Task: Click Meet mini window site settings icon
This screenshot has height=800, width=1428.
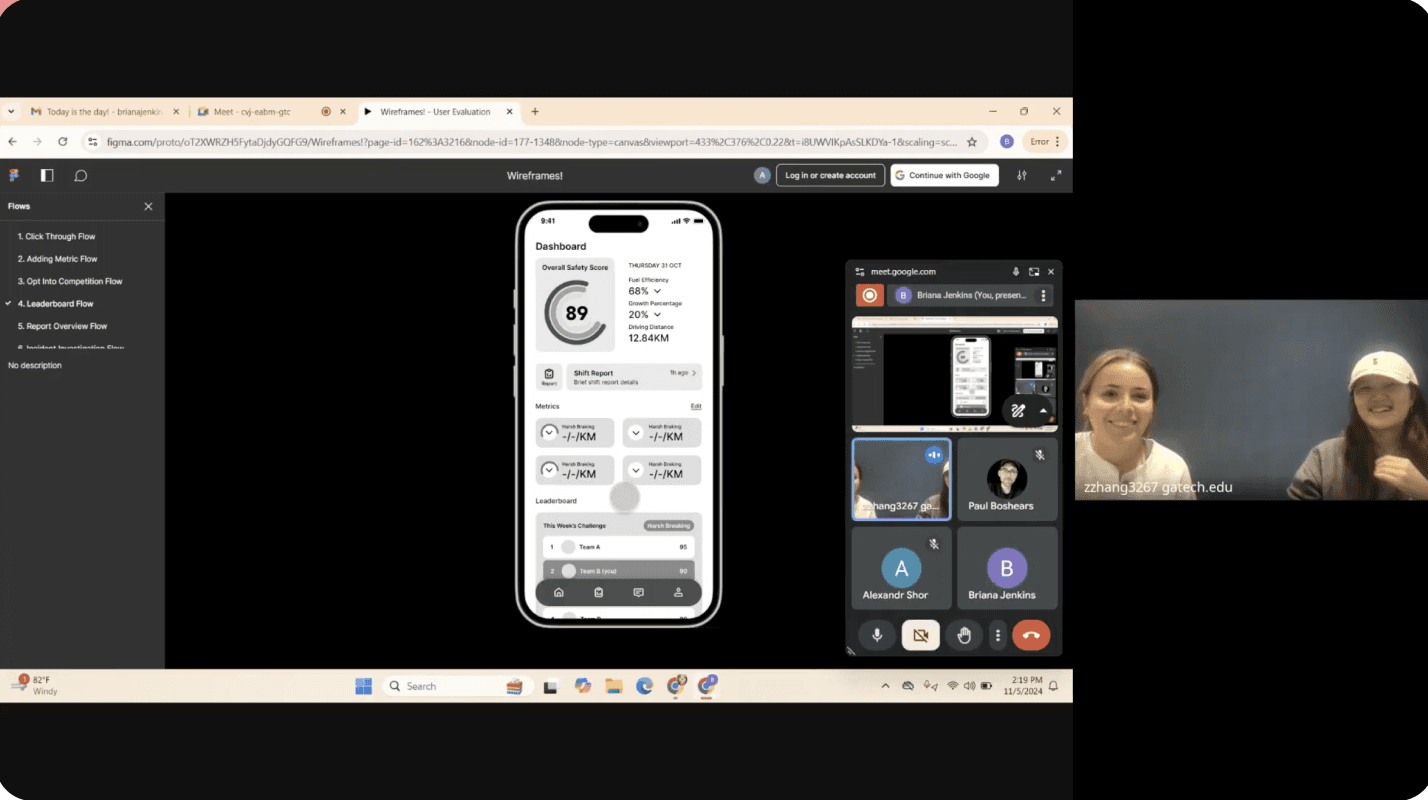Action: (x=859, y=271)
